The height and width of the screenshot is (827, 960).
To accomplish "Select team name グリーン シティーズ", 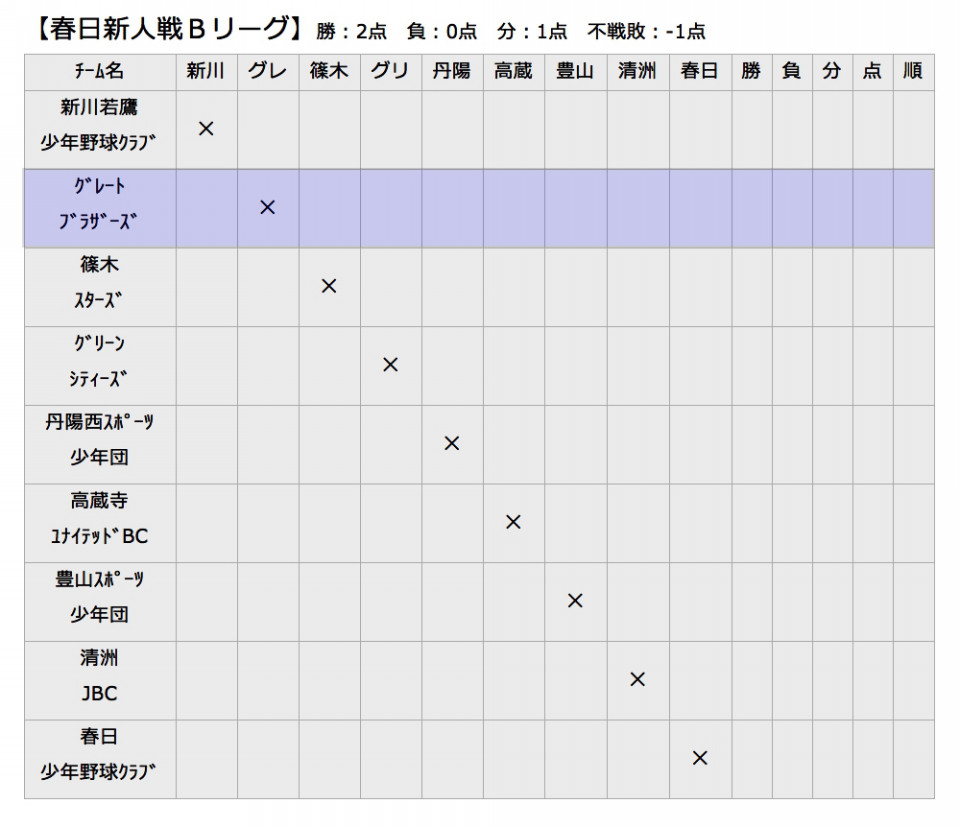I will click(x=99, y=361).
